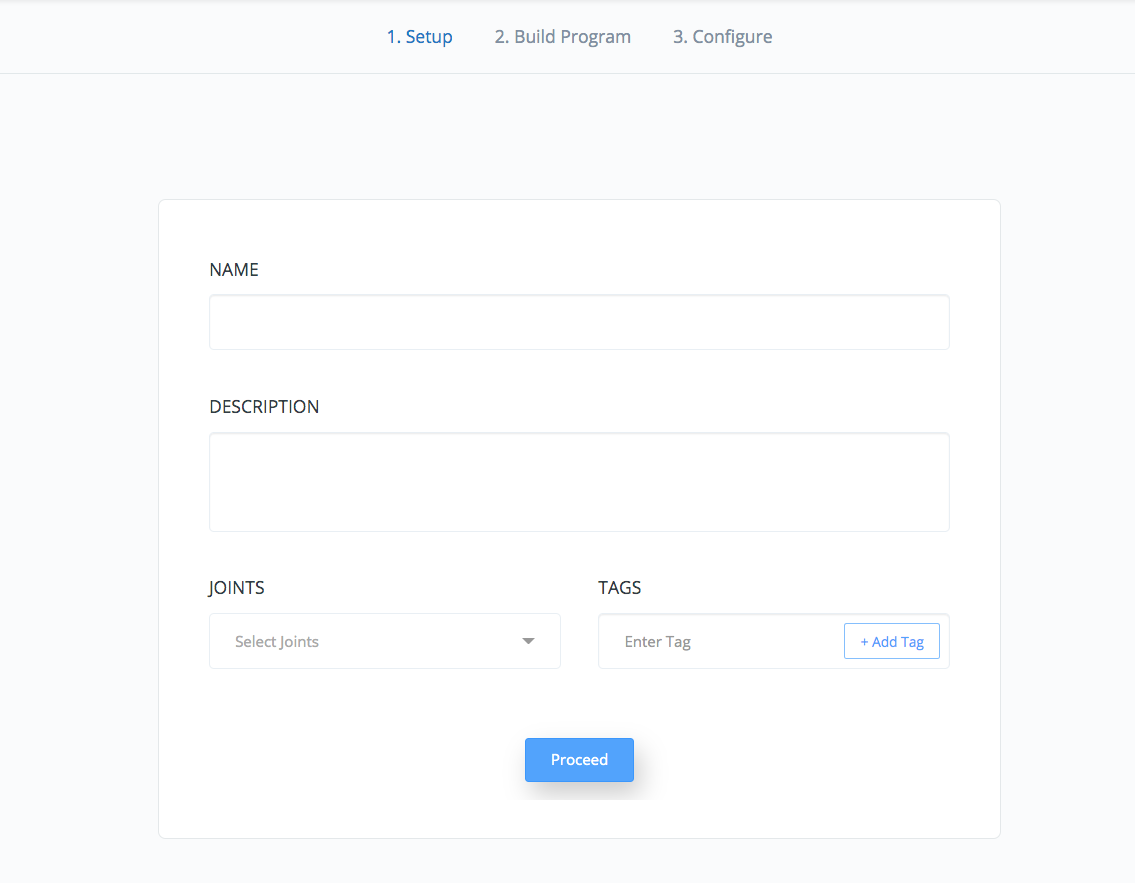Screen dimensions: 1135x883
Task: Click the DESCRIPTION label text
Action: pos(264,406)
